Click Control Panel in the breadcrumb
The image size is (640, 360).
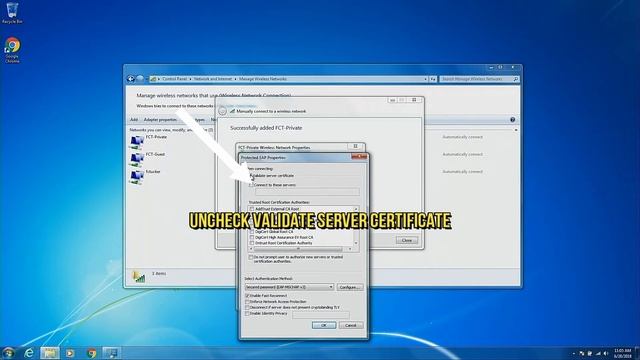point(174,79)
